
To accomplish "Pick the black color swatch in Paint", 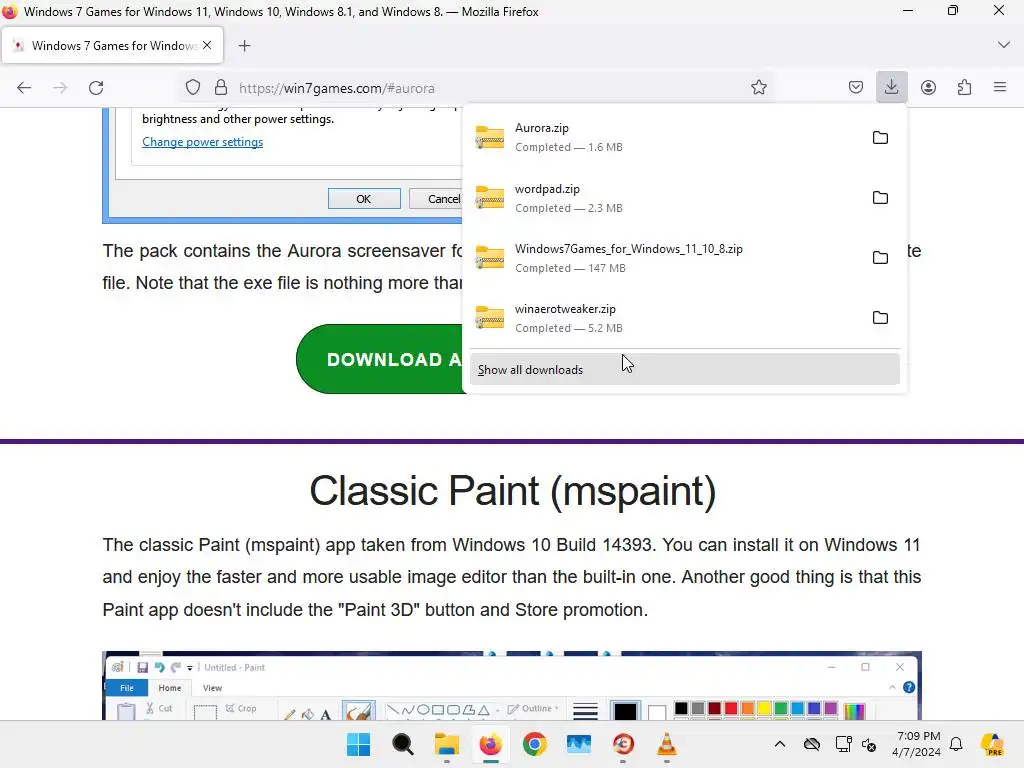I will [x=681, y=709].
